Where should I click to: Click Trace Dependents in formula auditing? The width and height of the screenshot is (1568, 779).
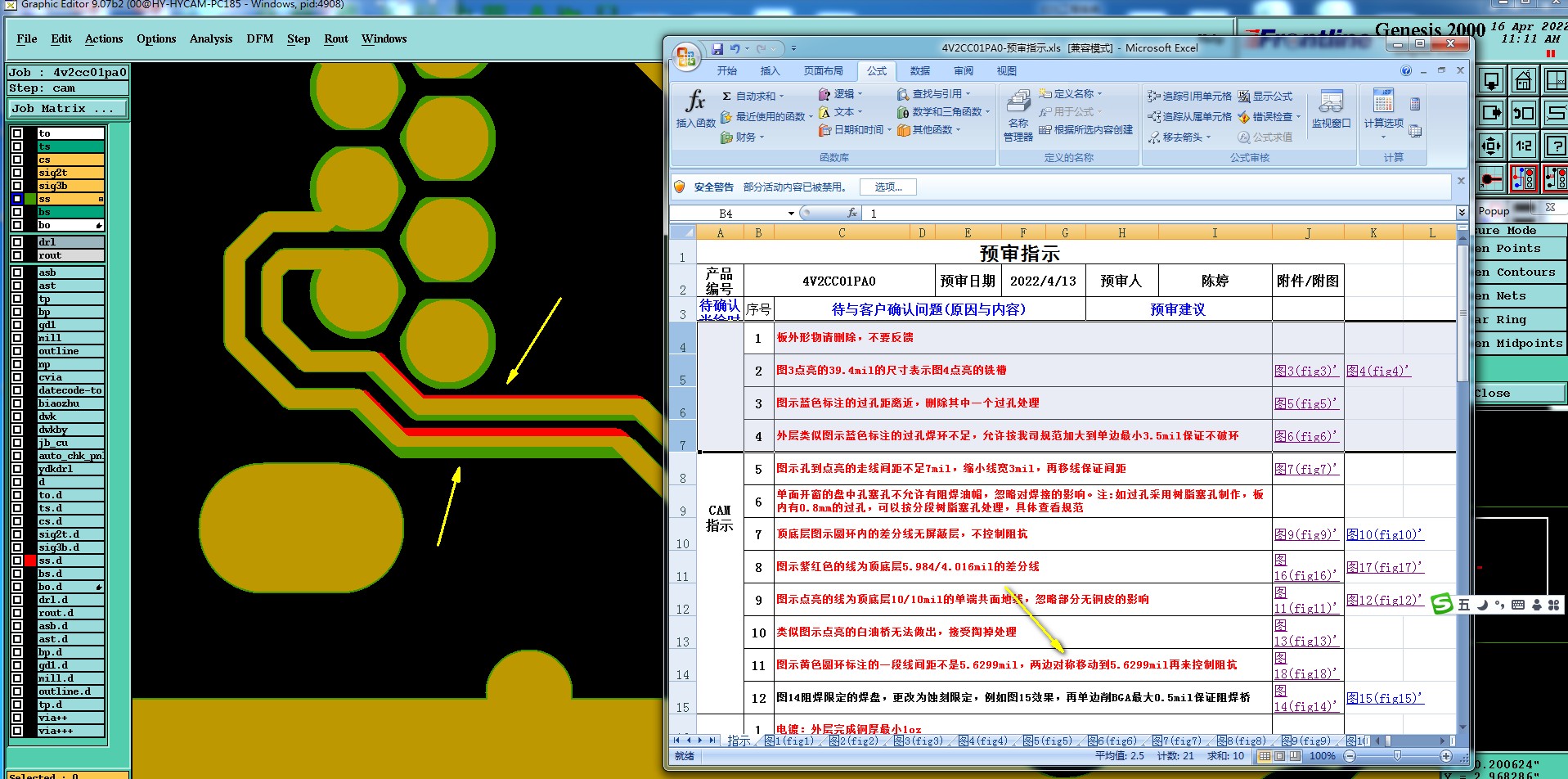1189,116
